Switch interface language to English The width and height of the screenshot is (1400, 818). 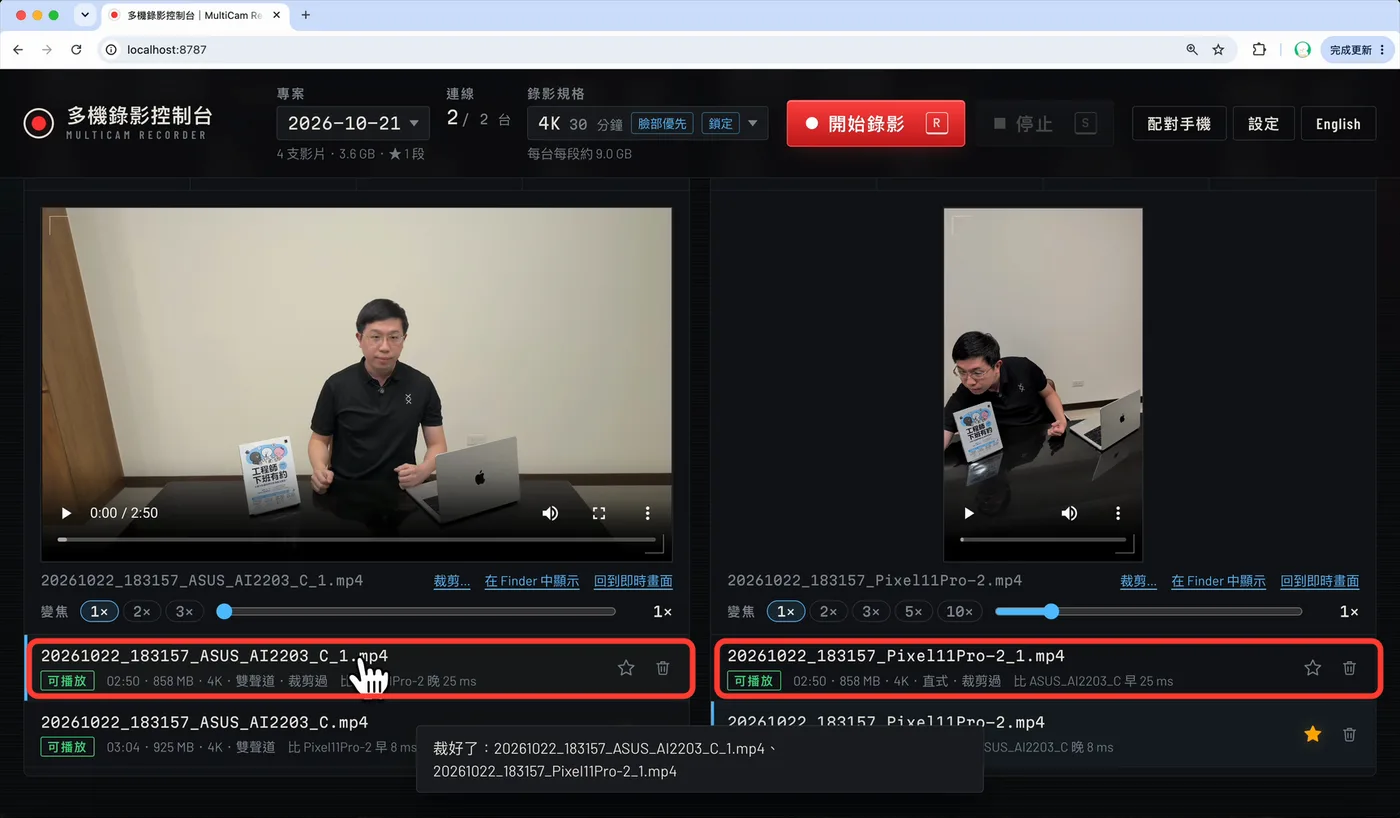pos(1338,124)
